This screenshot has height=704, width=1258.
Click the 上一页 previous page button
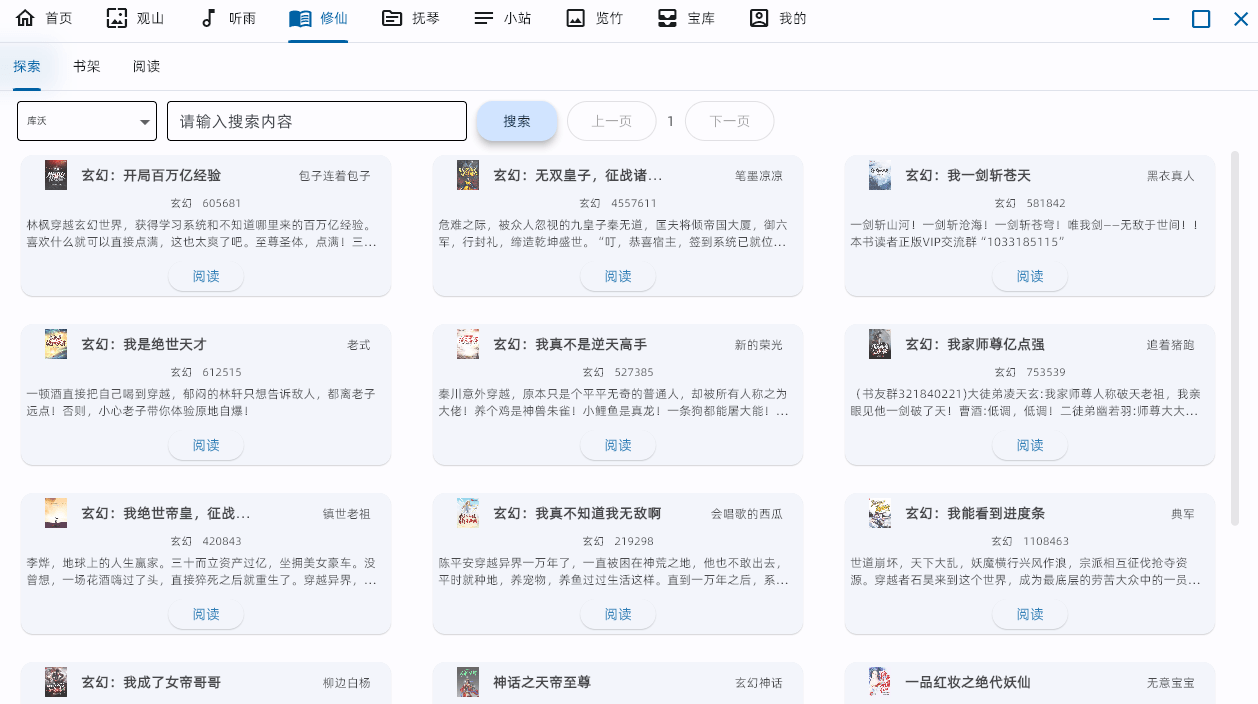(x=611, y=121)
